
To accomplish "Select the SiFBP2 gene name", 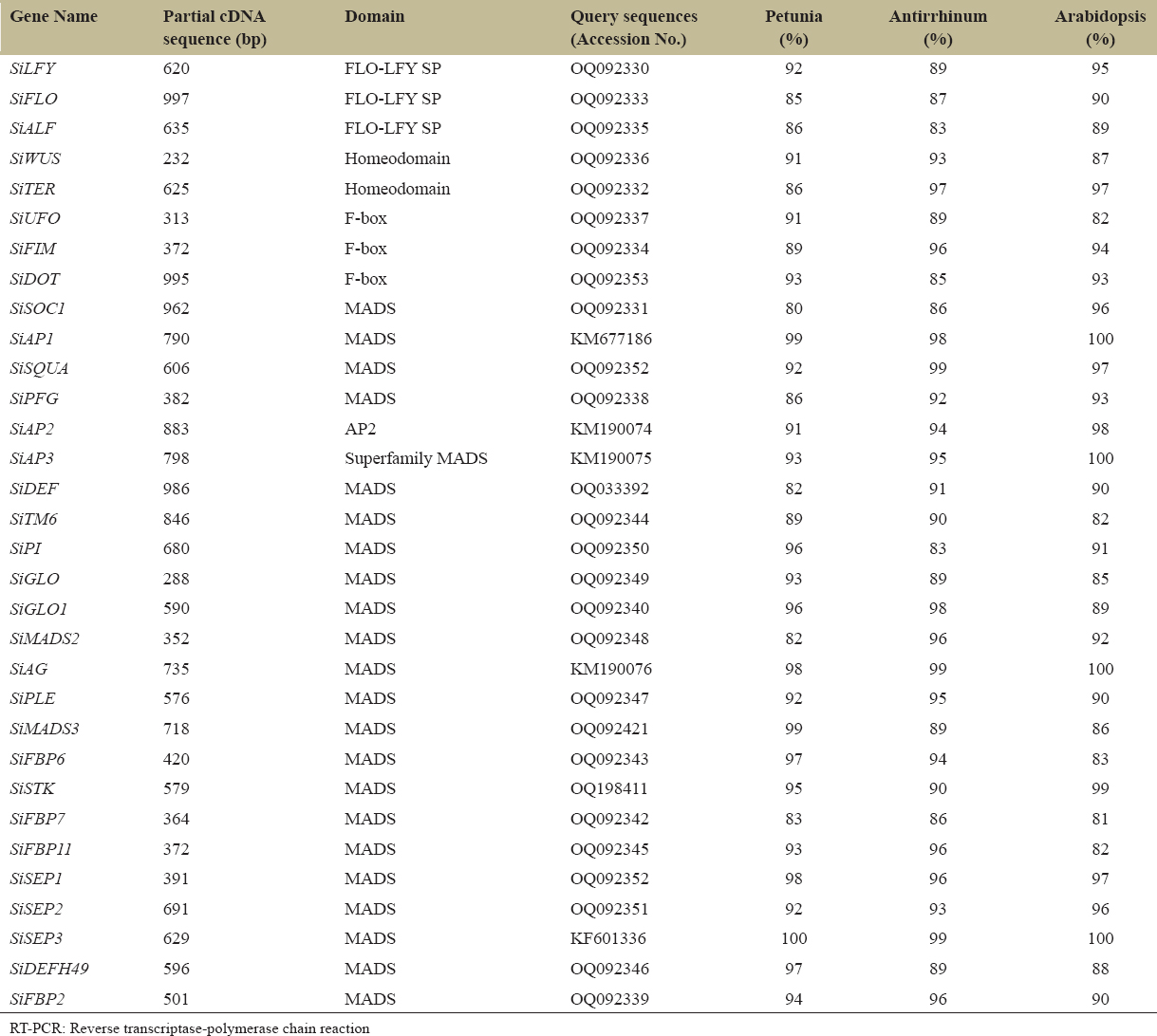I will [38, 999].
